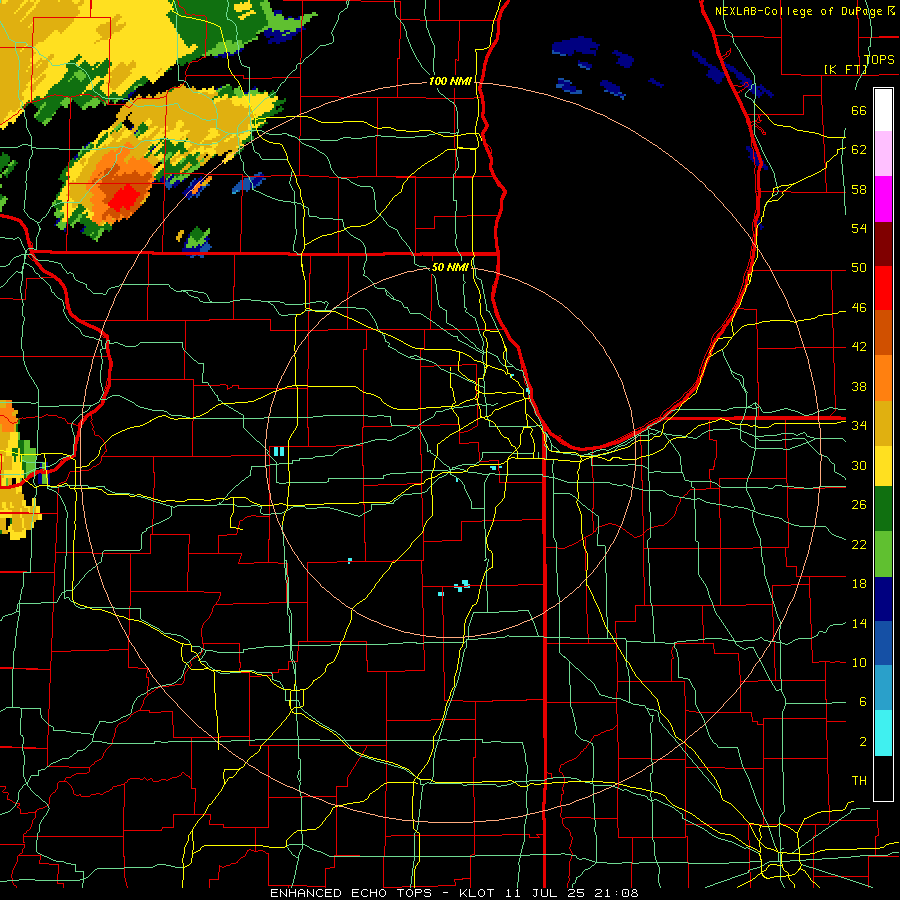Select the dark green legend swatch

tap(883, 509)
